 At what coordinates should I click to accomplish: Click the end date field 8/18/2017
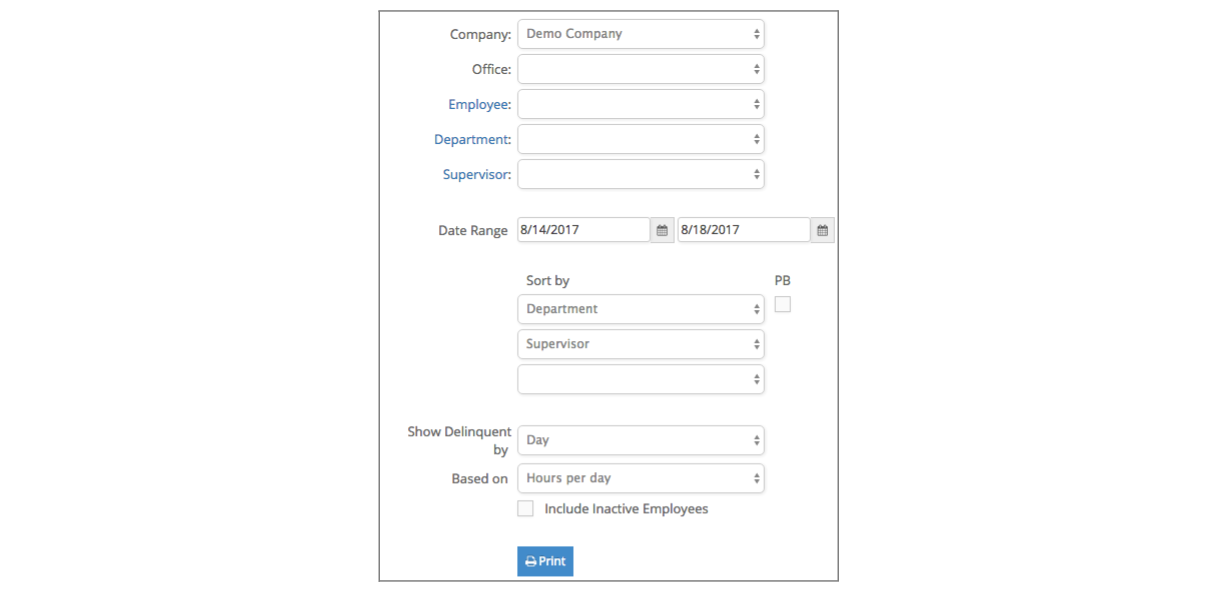(x=743, y=230)
